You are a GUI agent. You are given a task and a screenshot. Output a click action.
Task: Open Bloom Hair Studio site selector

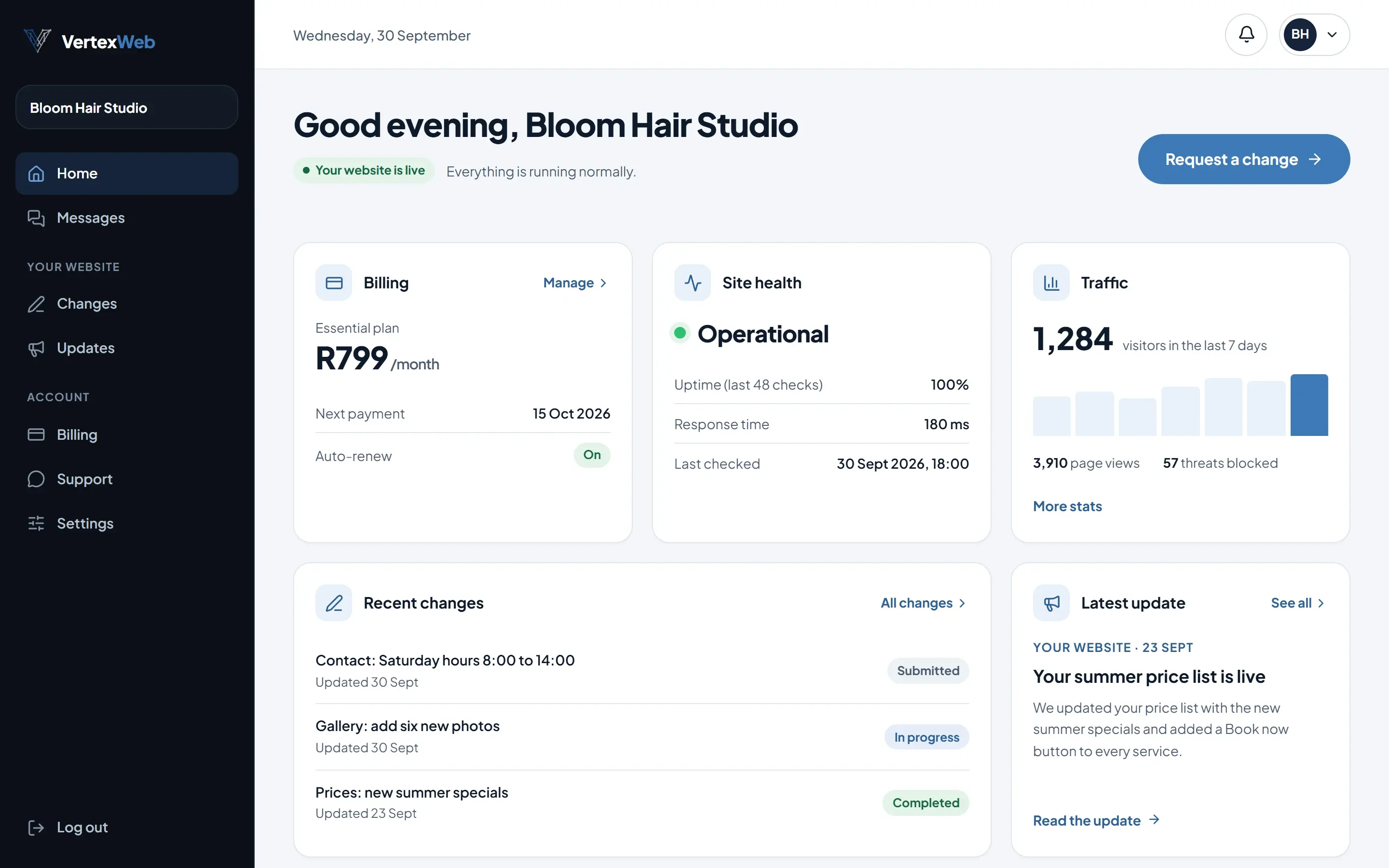127,108
